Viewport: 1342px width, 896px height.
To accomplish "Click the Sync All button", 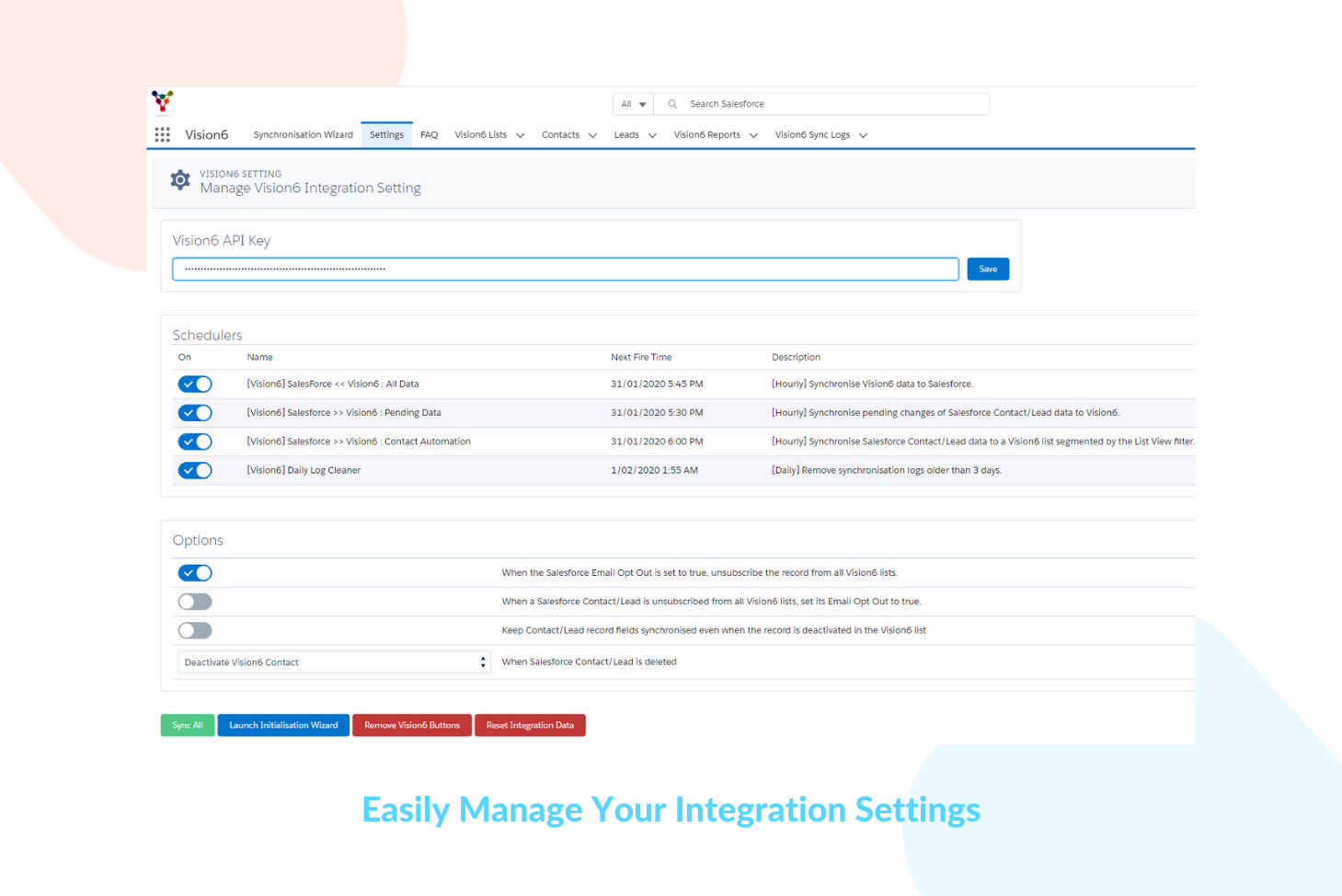I will pyautogui.click(x=187, y=725).
